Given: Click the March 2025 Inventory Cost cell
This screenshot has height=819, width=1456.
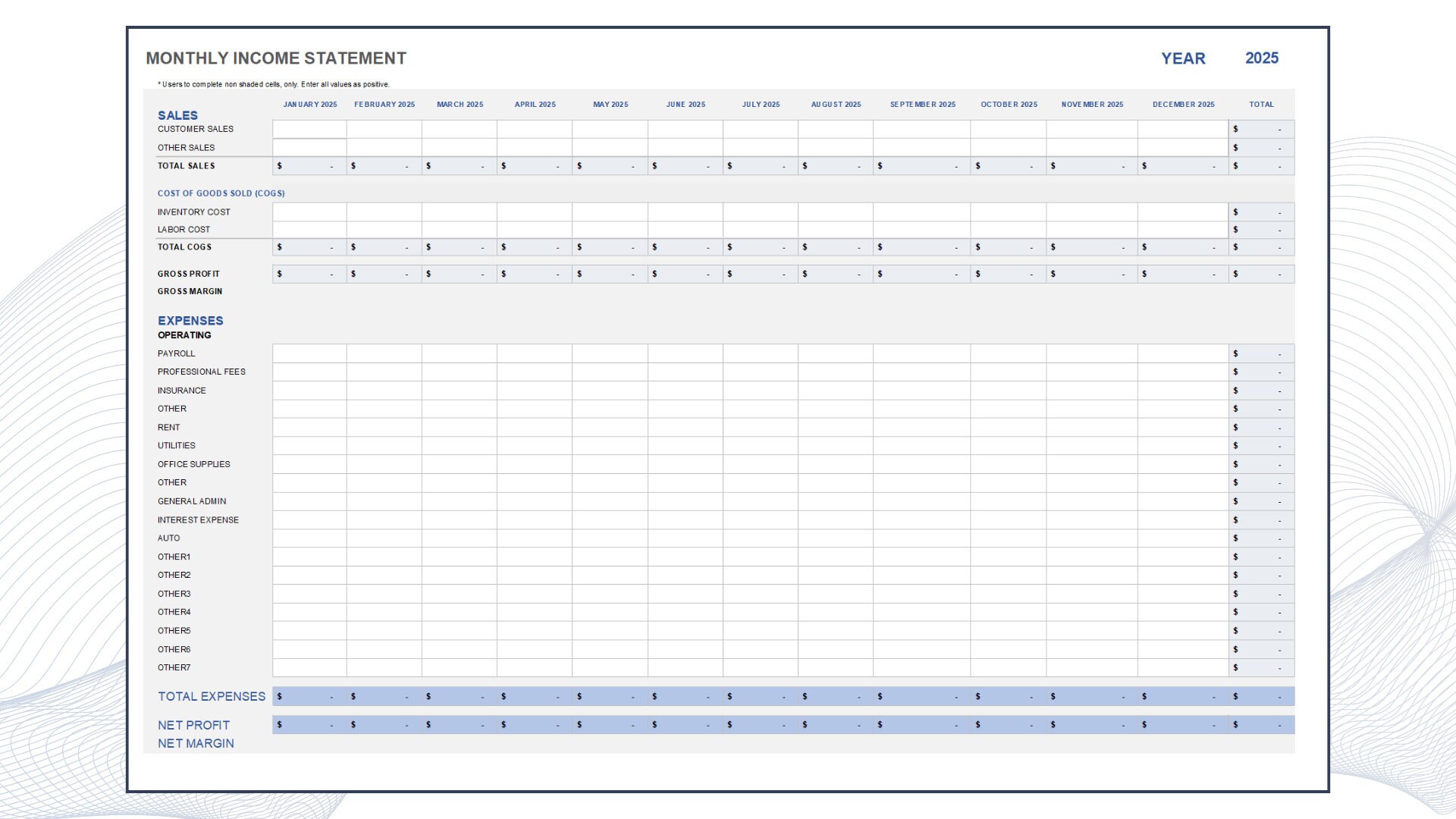Looking at the screenshot, I should pos(460,212).
